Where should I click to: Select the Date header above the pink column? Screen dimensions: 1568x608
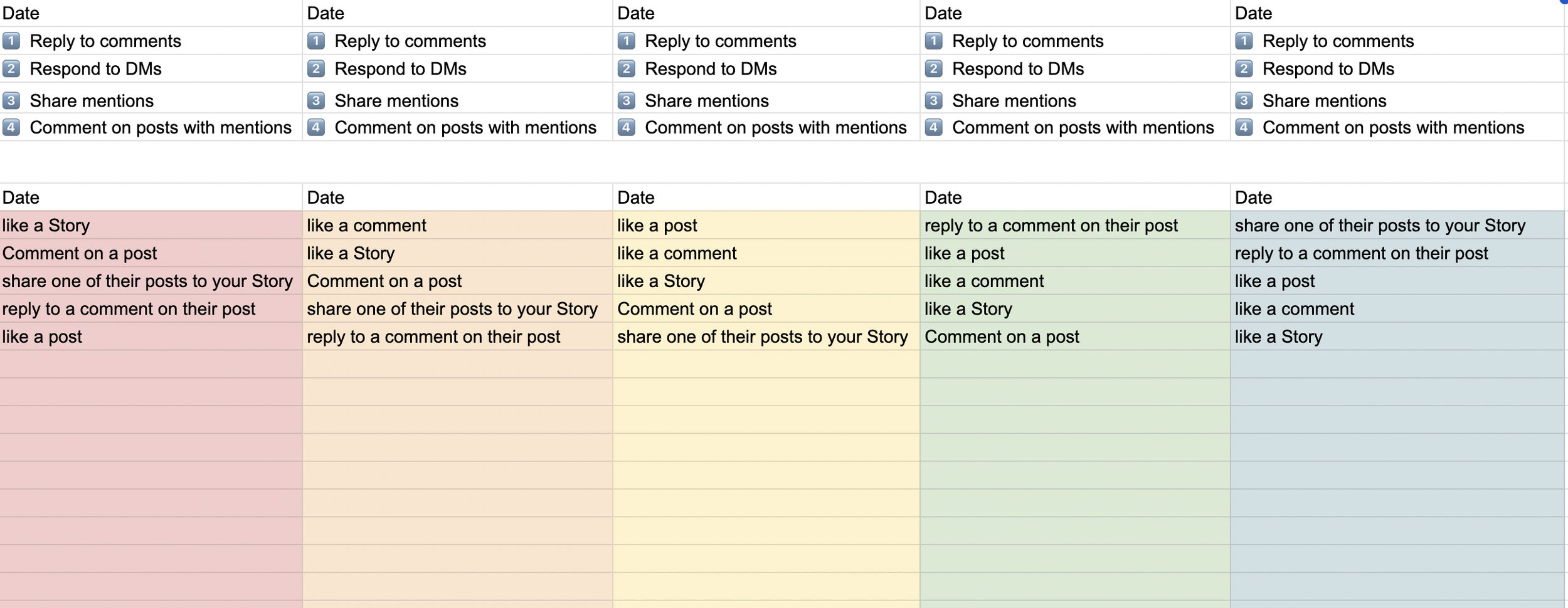pos(151,197)
